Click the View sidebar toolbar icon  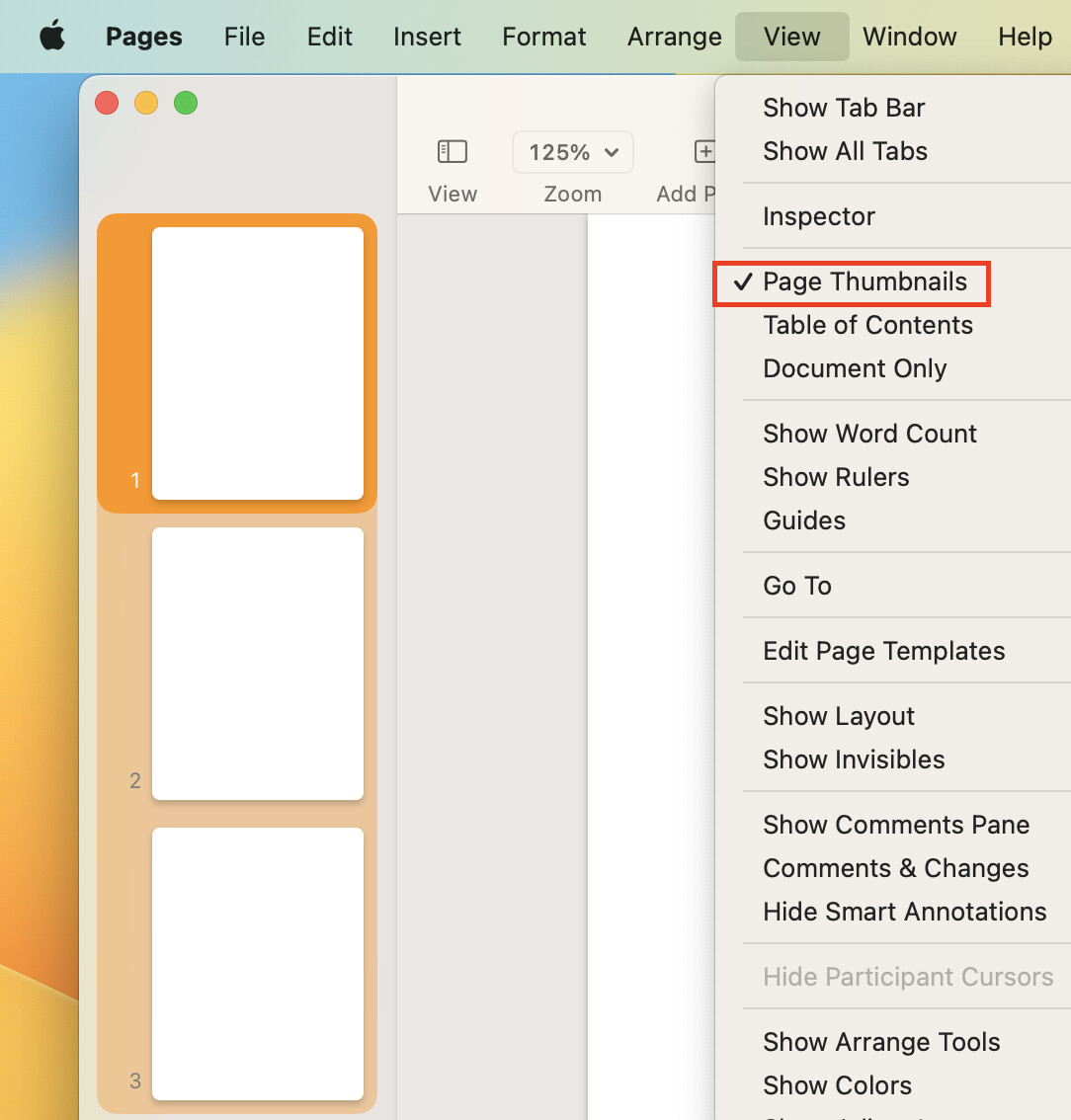pyautogui.click(x=453, y=151)
